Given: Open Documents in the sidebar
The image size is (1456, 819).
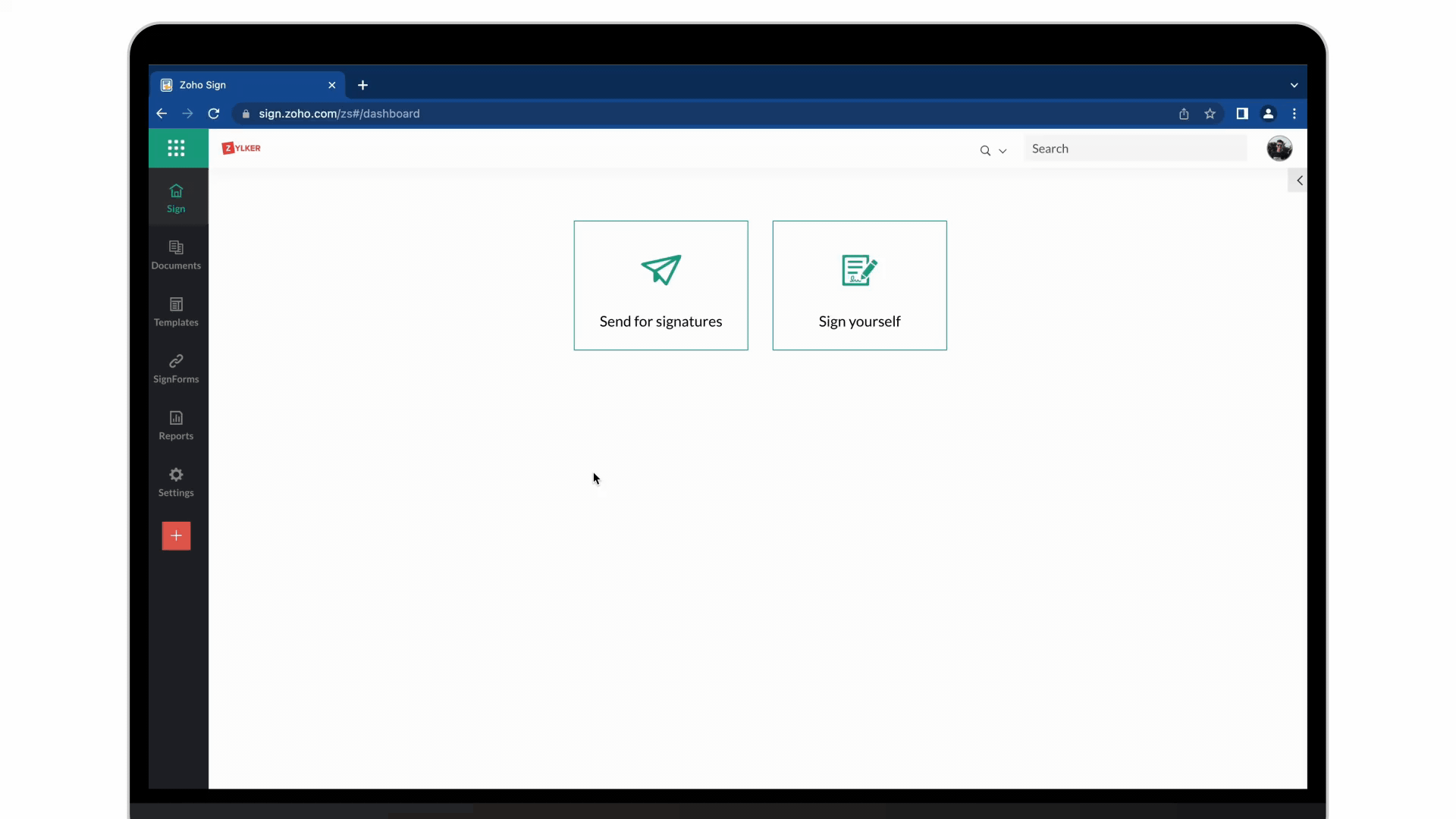Looking at the screenshot, I should coord(176,255).
